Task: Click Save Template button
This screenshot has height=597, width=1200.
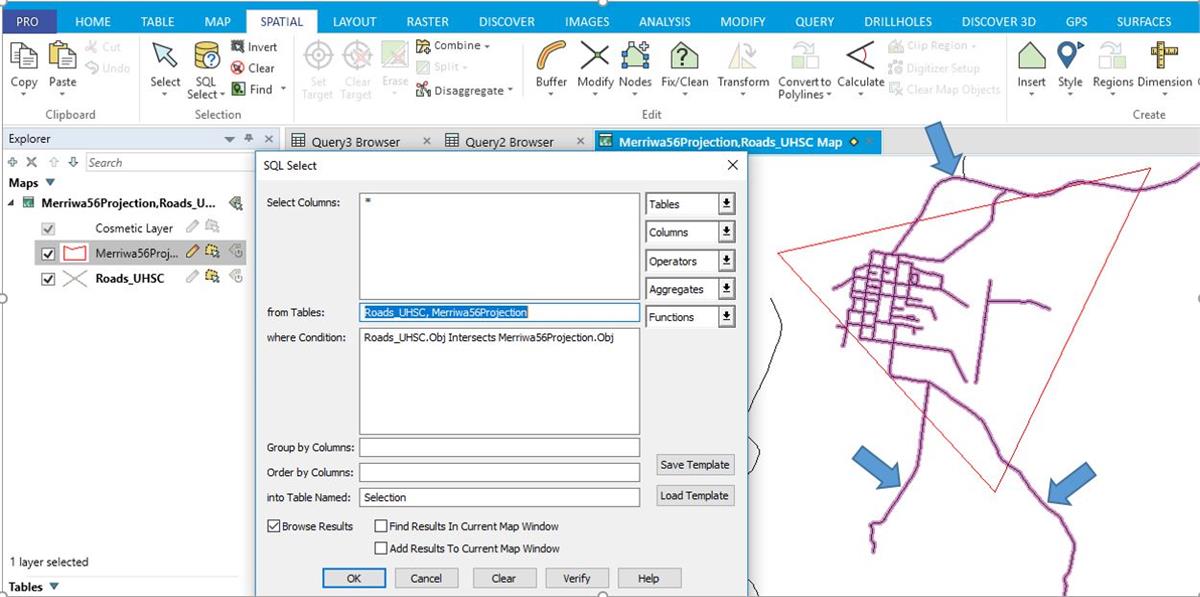Action: click(x=694, y=465)
